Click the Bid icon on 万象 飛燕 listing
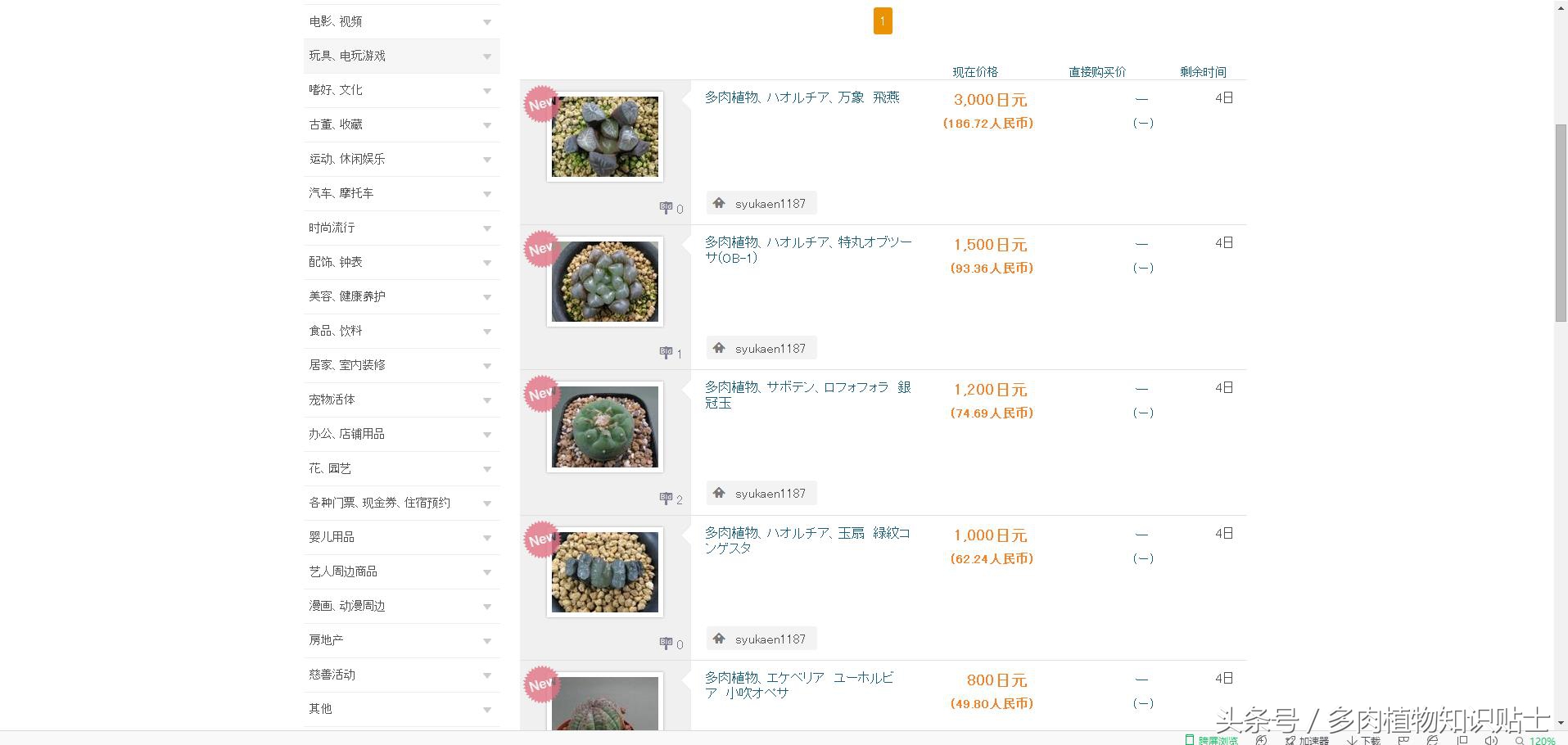The image size is (1568, 745). pos(666,208)
